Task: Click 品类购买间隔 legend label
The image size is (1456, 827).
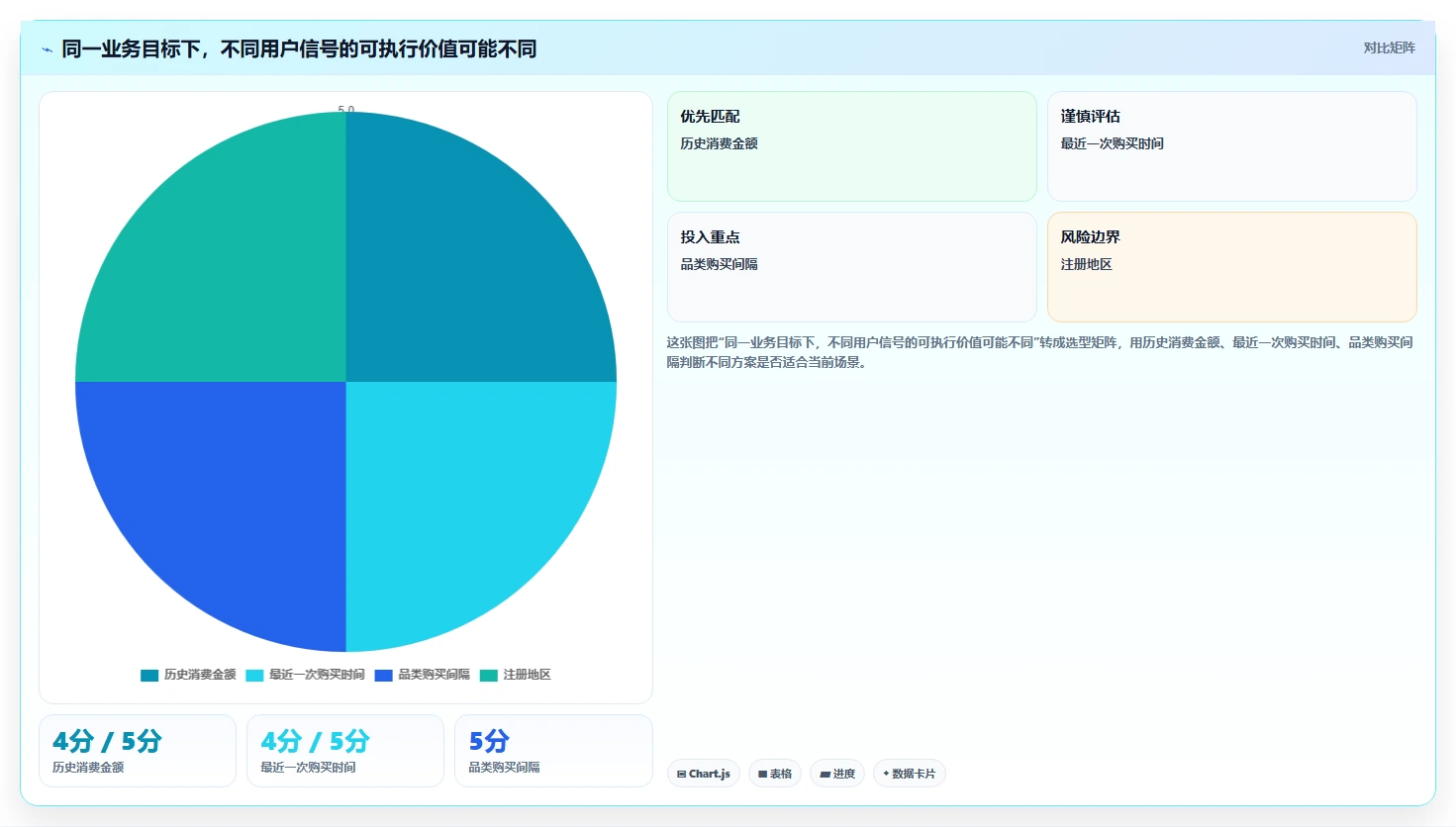Action: coord(435,675)
